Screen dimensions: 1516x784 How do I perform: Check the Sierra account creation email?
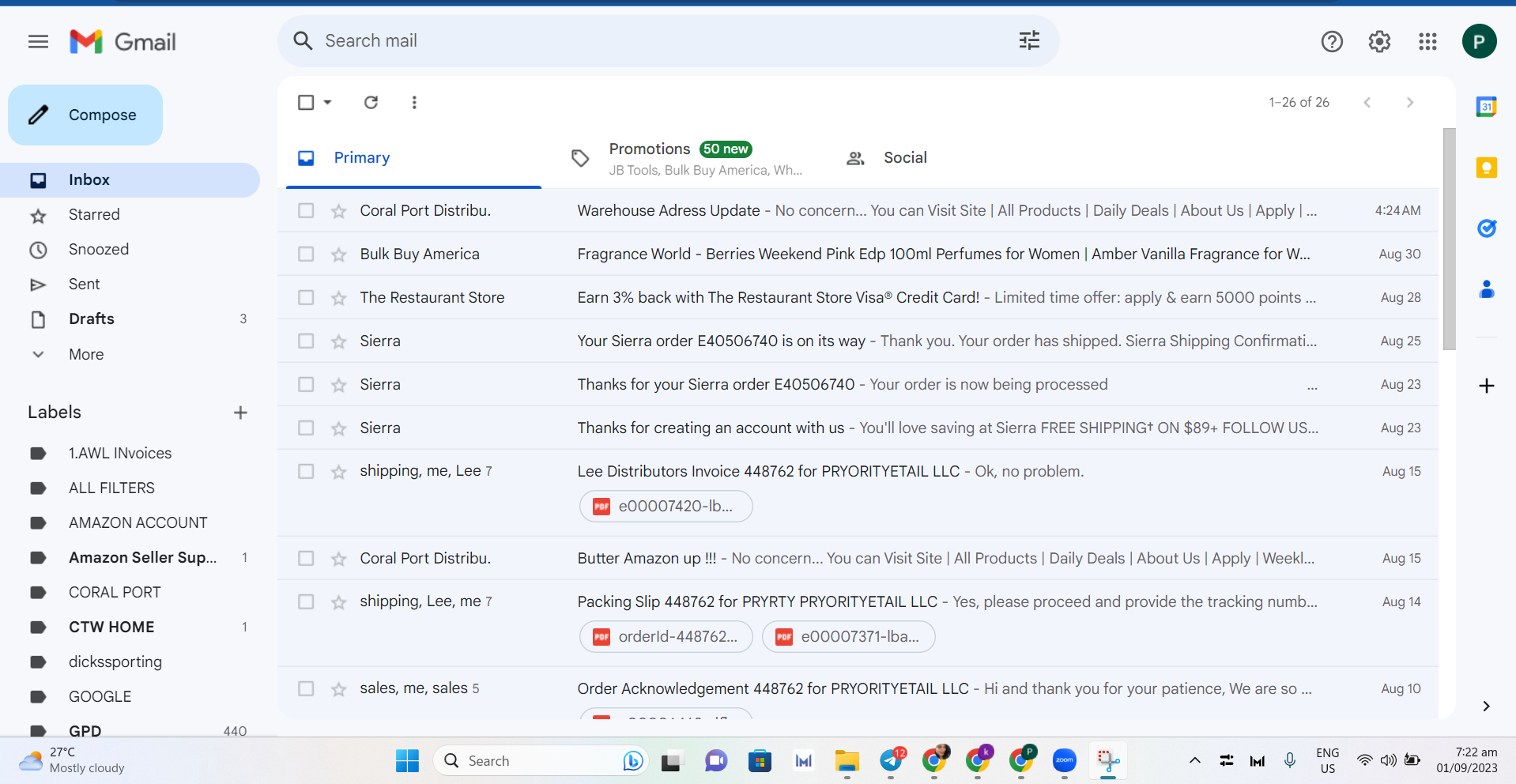point(306,428)
